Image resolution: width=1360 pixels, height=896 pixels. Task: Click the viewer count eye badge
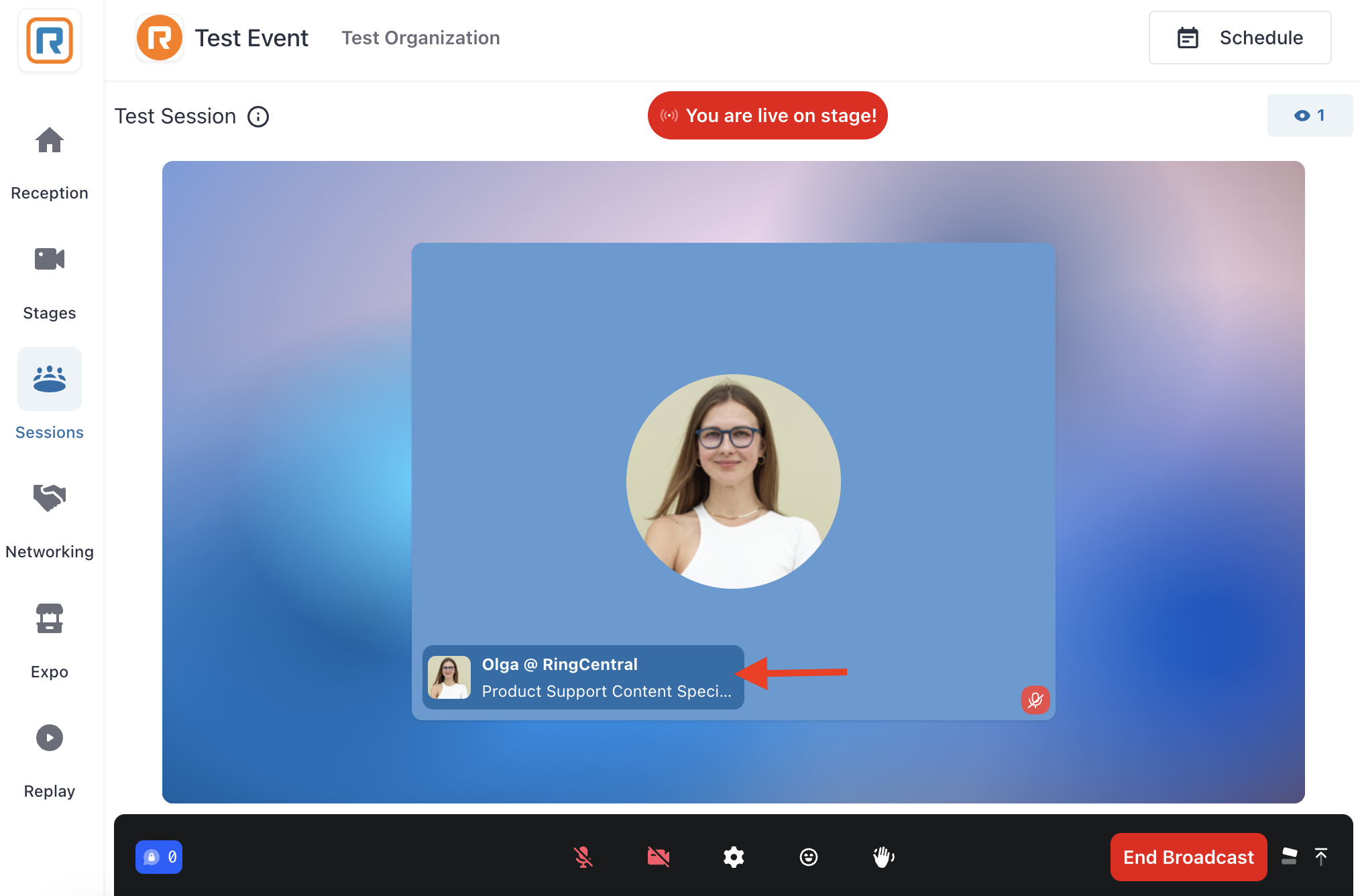(x=1310, y=115)
